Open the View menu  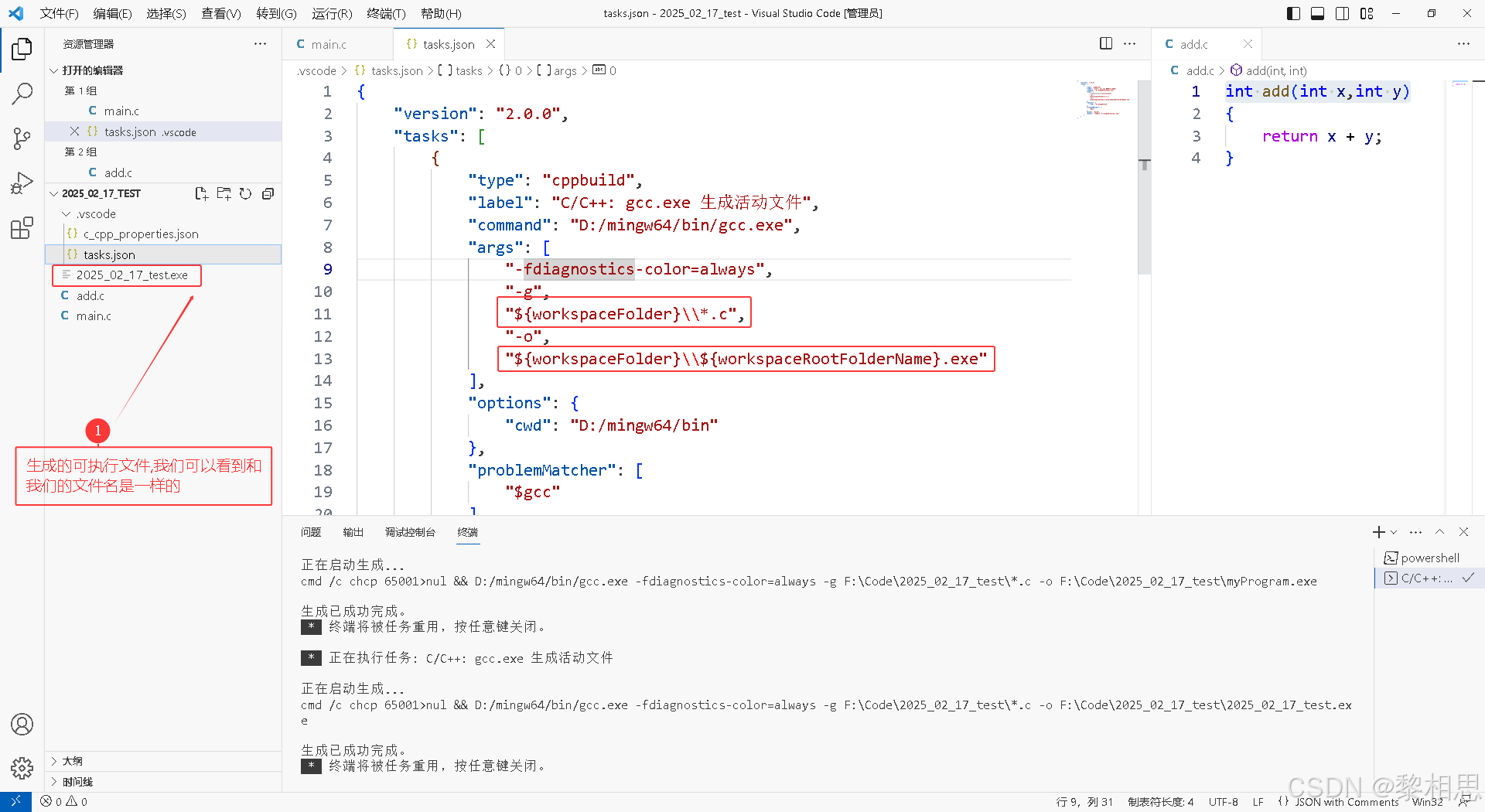pos(221,13)
